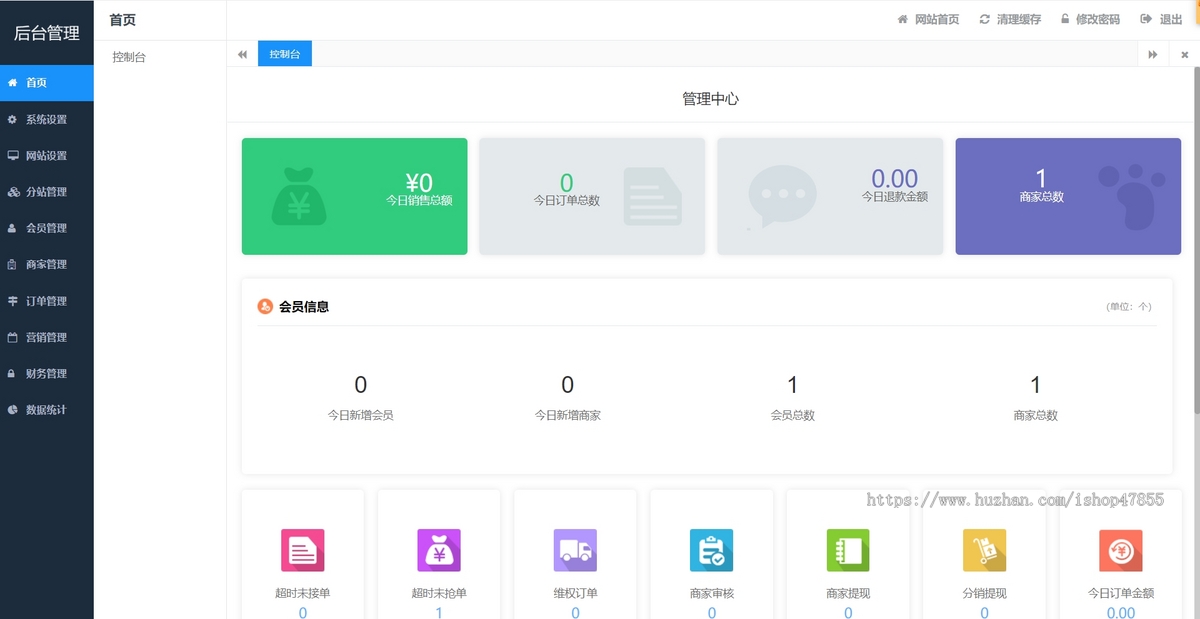The width and height of the screenshot is (1200, 619).
Task: Open the 维权订单 truck icon
Action: (x=575, y=550)
